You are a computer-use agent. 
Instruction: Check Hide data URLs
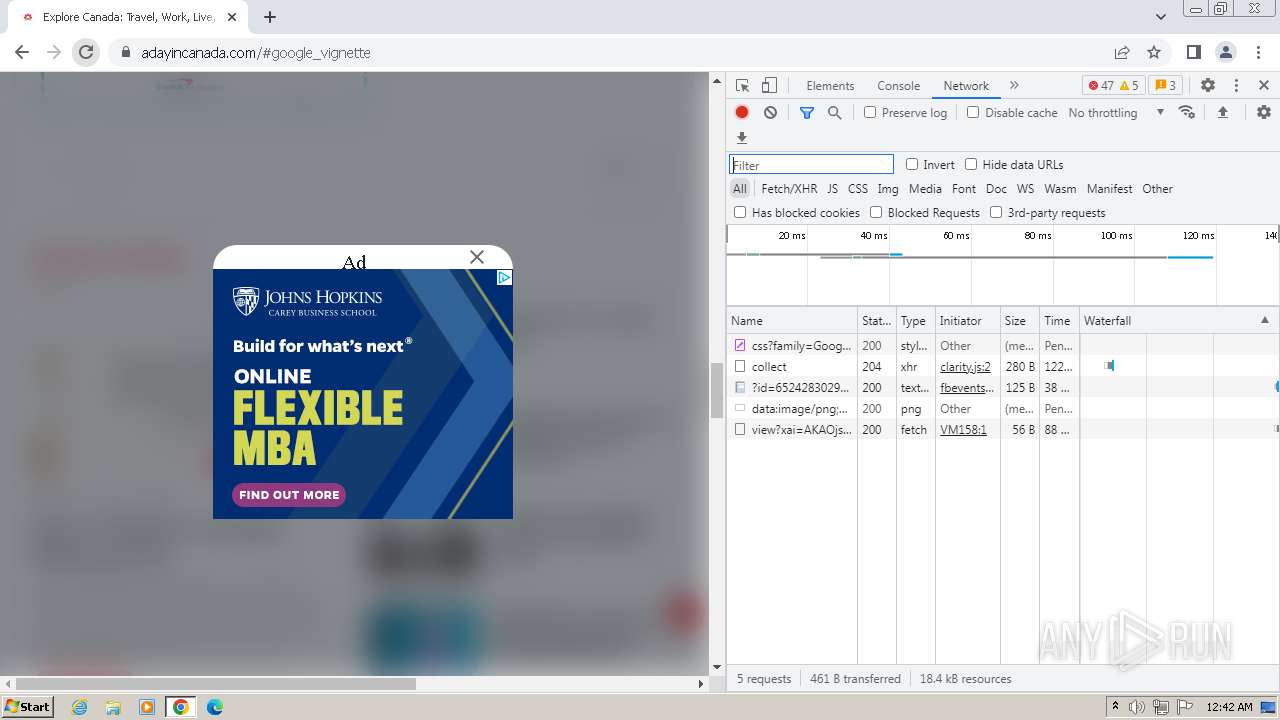click(x=971, y=164)
